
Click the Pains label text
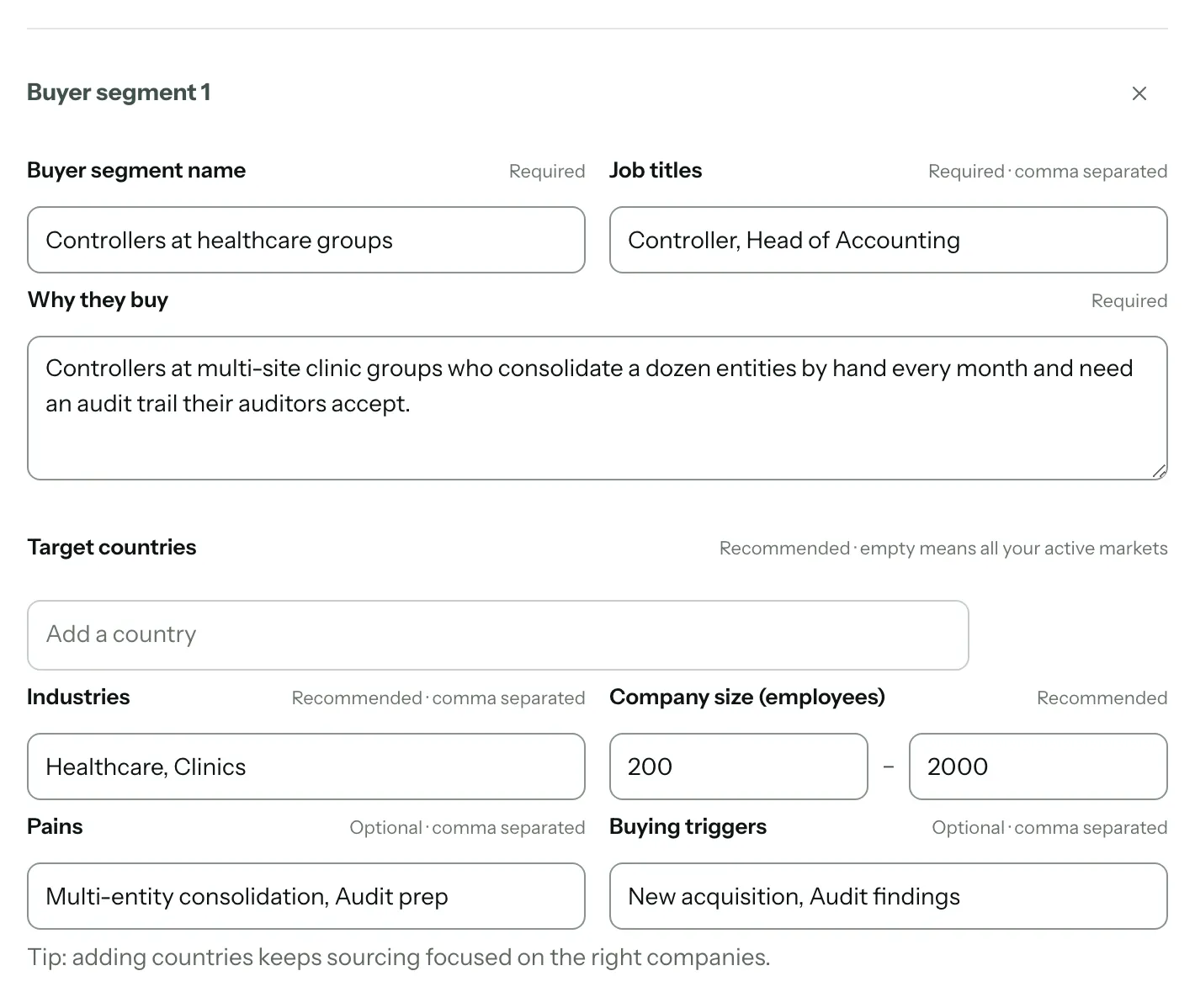(55, 826)
